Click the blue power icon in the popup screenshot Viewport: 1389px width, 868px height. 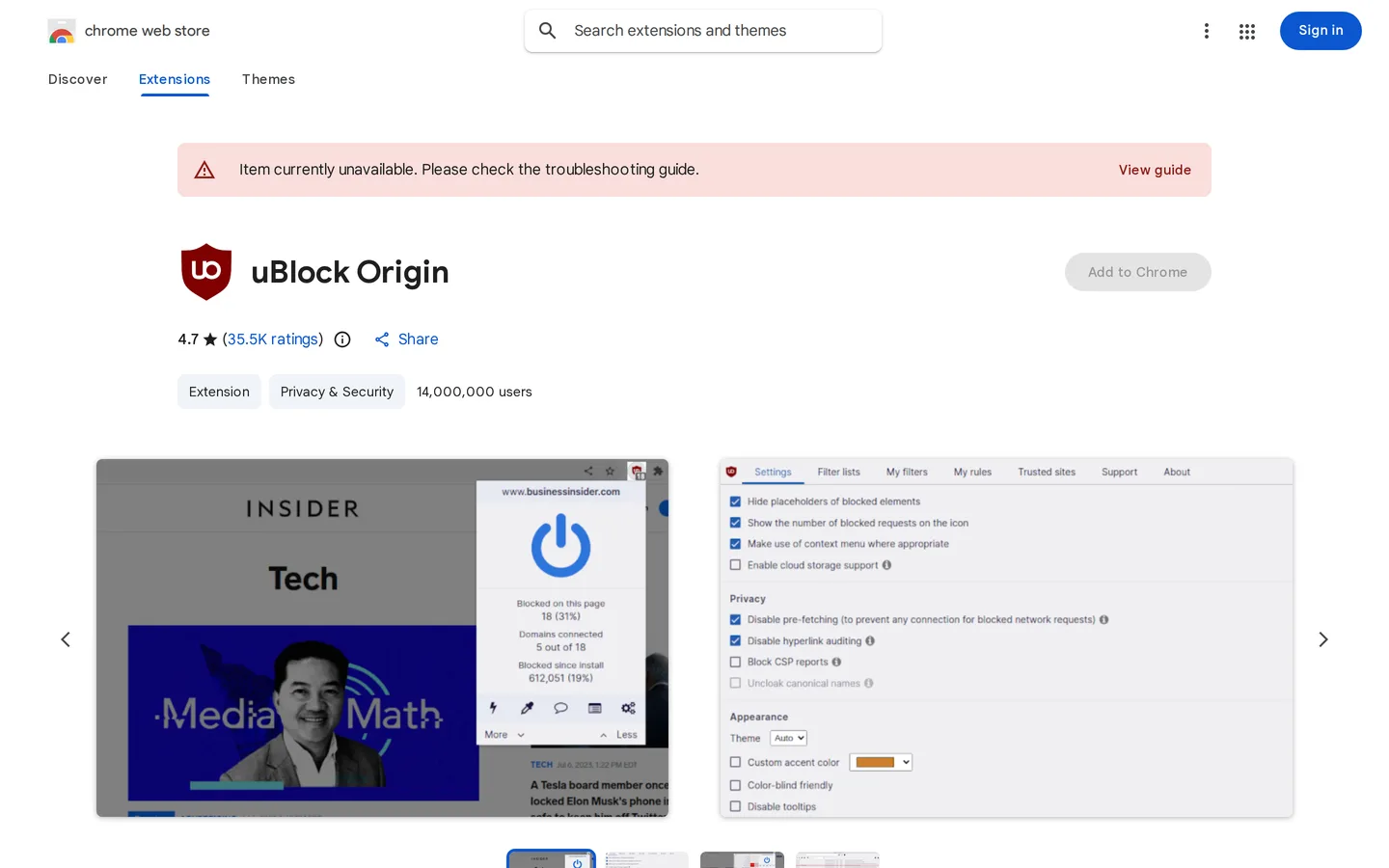pyautogui.click(x=560, y=546)
